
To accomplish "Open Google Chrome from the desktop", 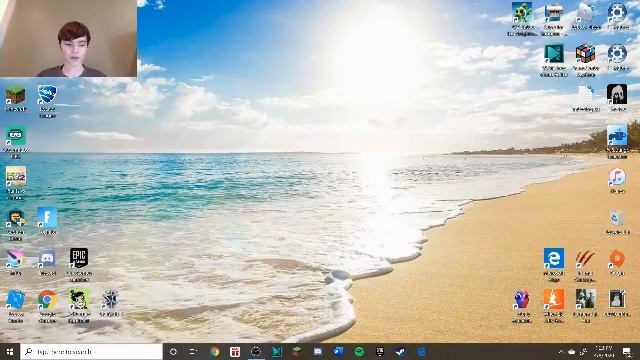I will click(x=47, y=306).
